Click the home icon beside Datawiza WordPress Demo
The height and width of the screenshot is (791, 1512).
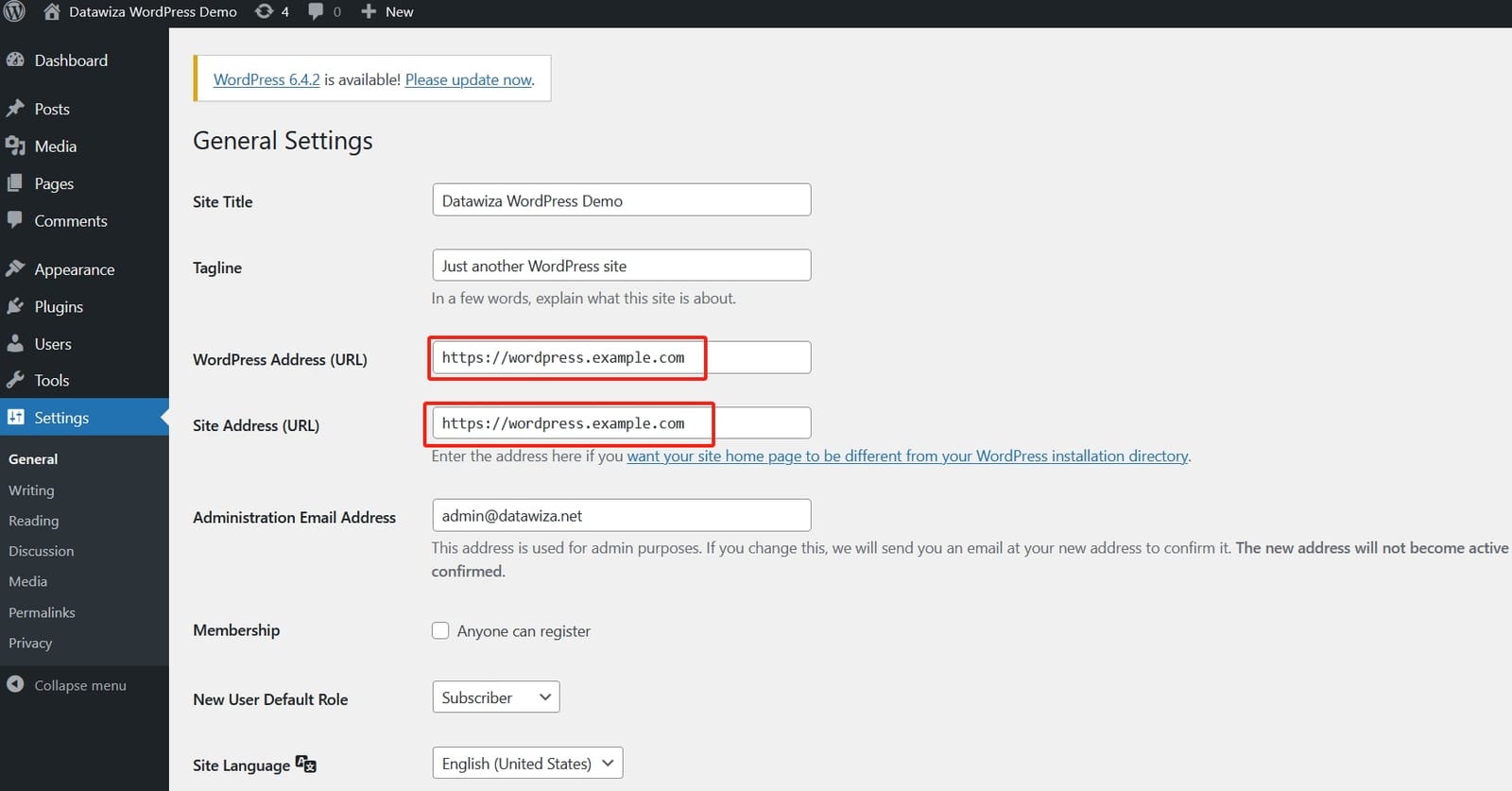(x=52, y=11)
